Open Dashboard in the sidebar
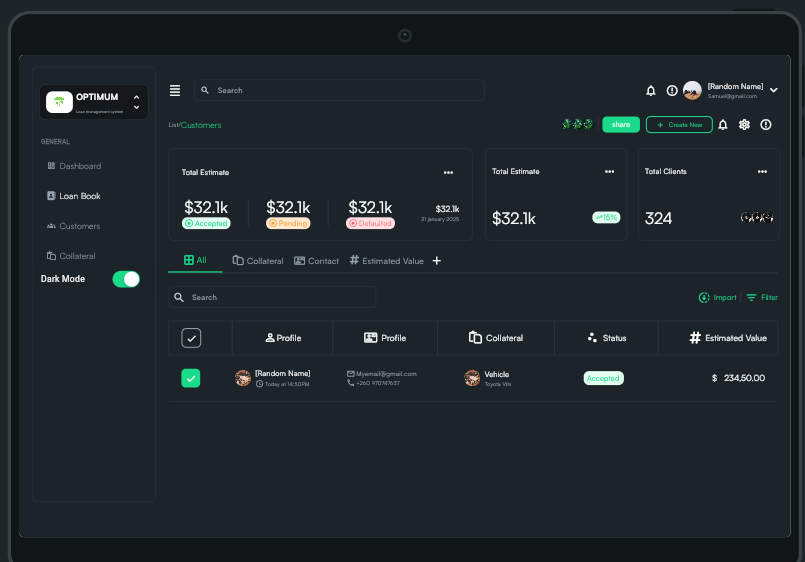This screenshot has width=805, height=562. 74,166
